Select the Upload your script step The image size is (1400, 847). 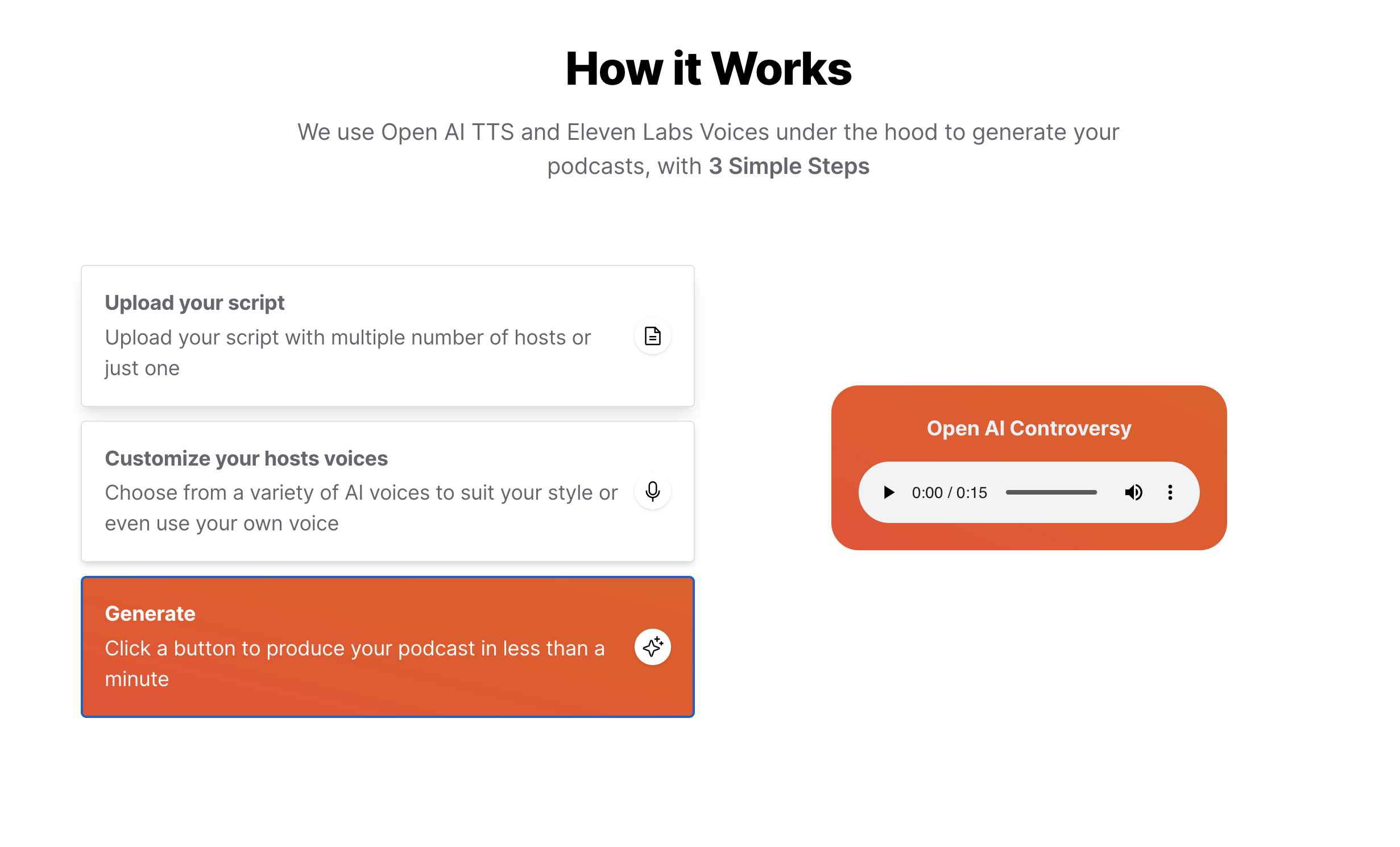388,336
